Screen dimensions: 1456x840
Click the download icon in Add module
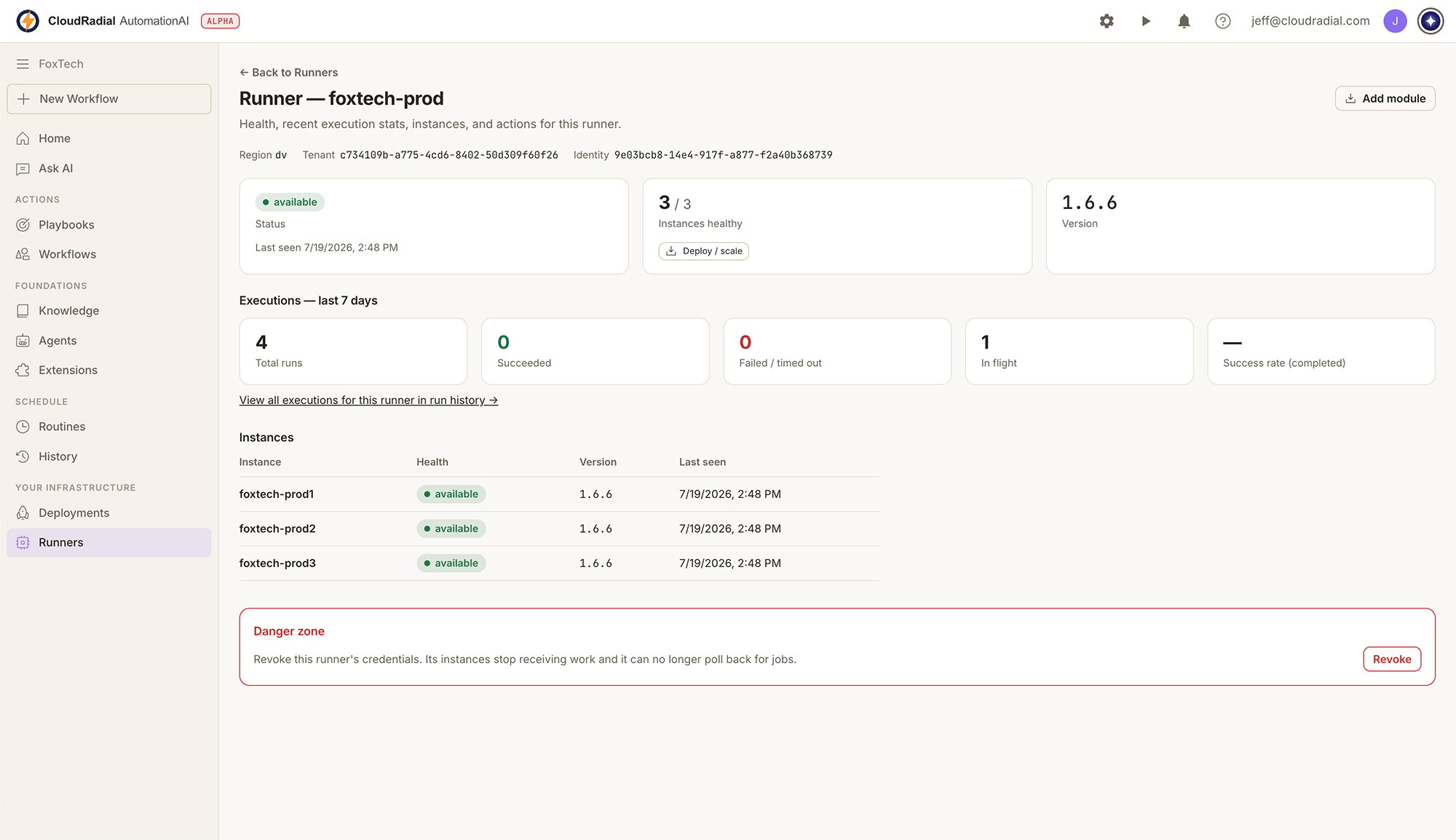[x=1350, y=98]
